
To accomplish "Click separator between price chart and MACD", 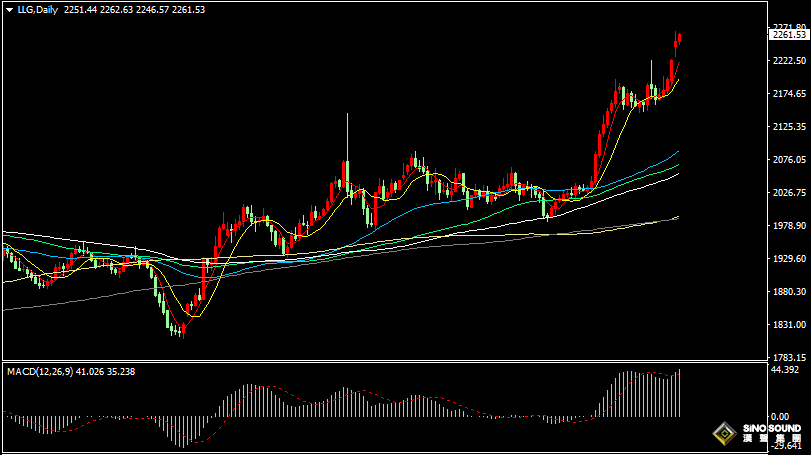I will coord(400,362).
